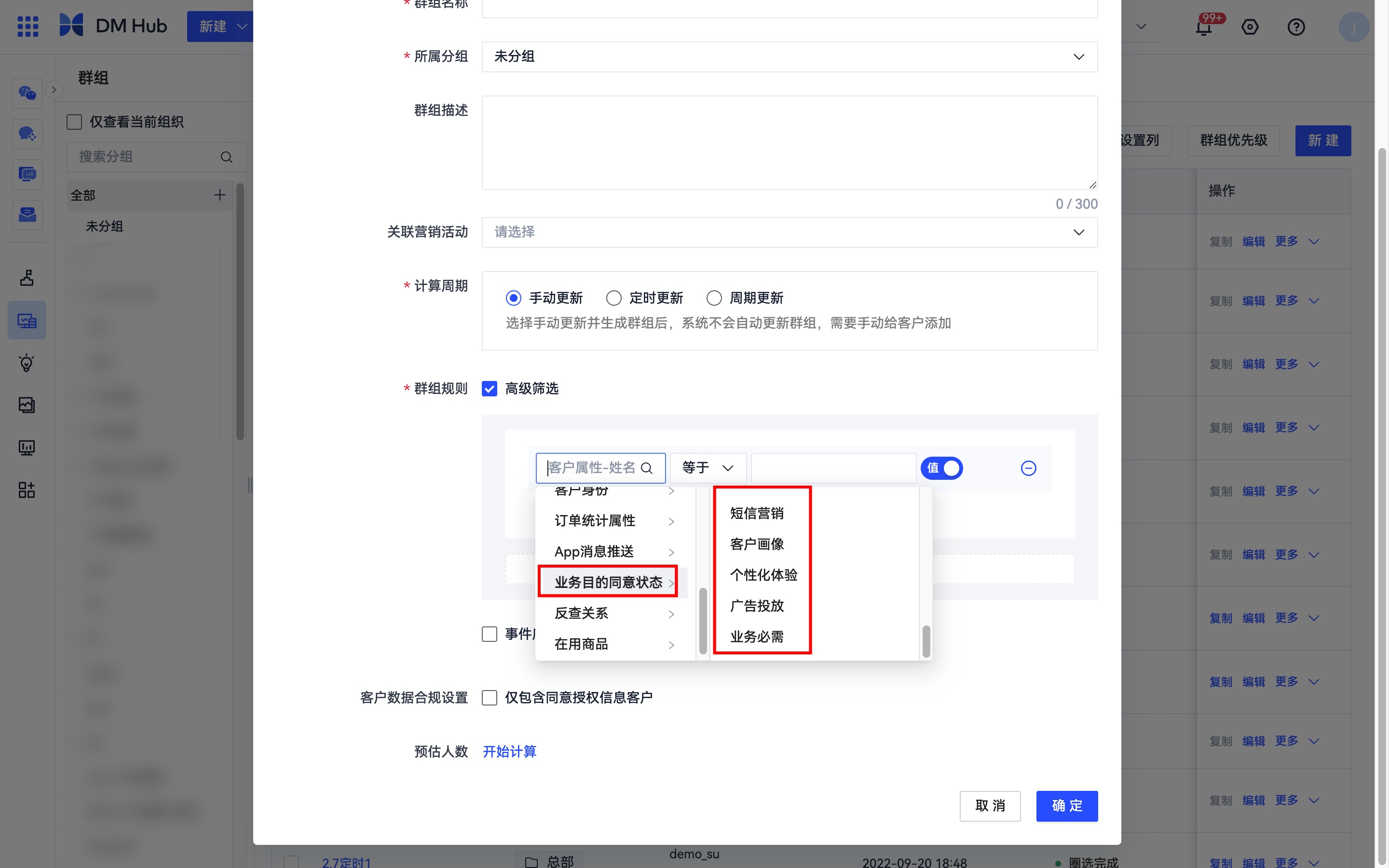This screenshot has width=1389, height=868.
Task: Open the organization hierarchy sidebar icon
Action: pos(27,278)
